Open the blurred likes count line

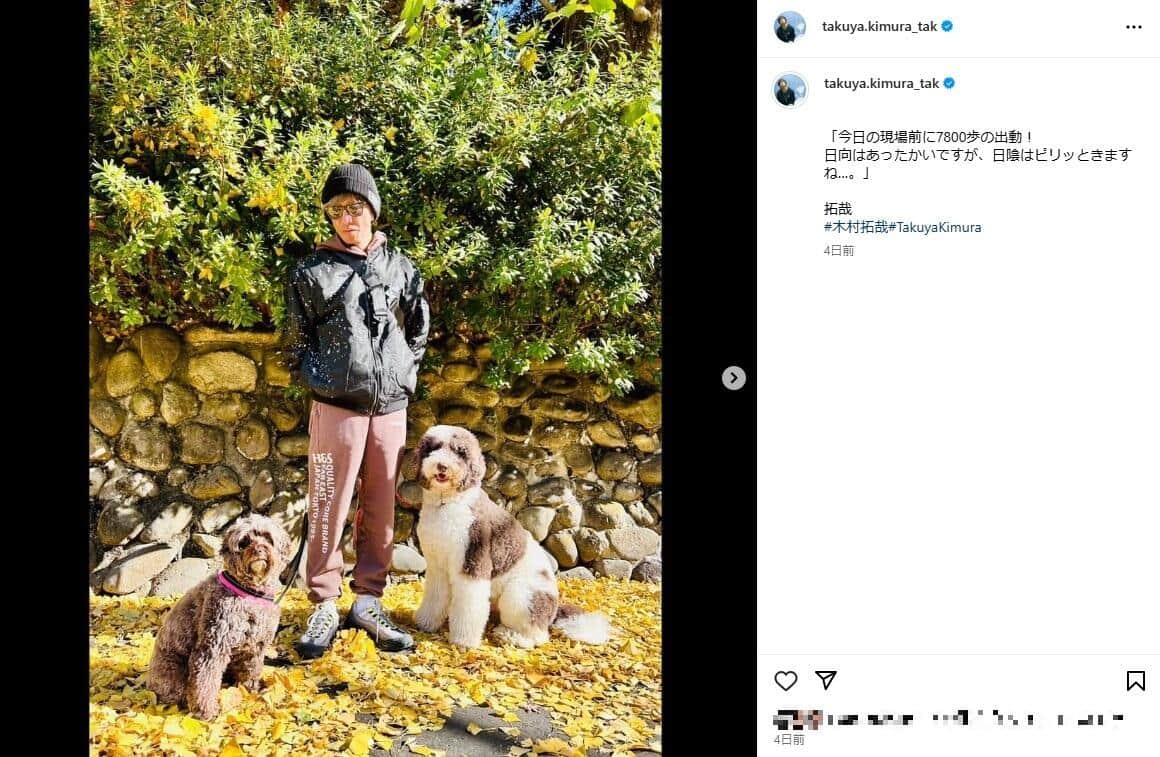948,719
